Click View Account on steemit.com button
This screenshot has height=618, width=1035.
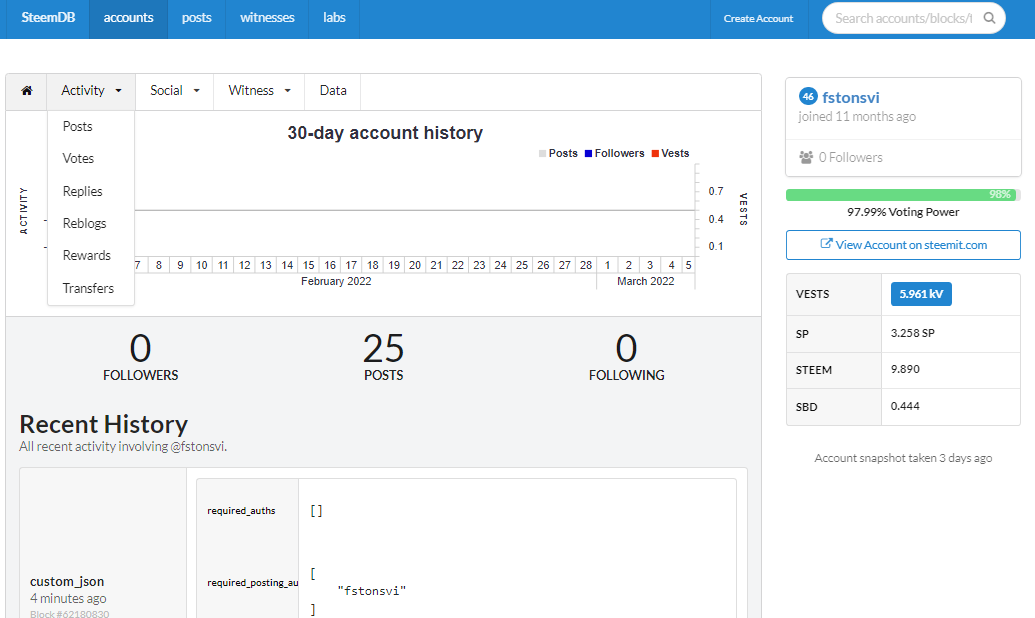pos(903,245)
